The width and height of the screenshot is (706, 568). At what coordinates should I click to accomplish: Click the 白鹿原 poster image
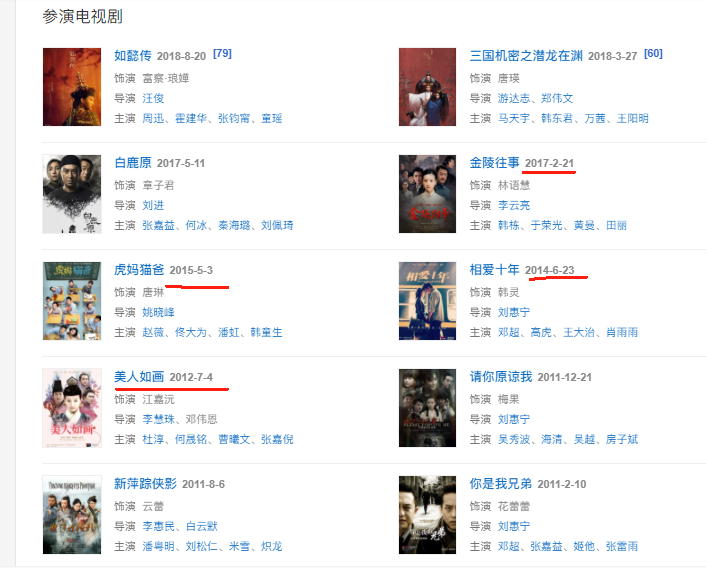tap(72, 194)
